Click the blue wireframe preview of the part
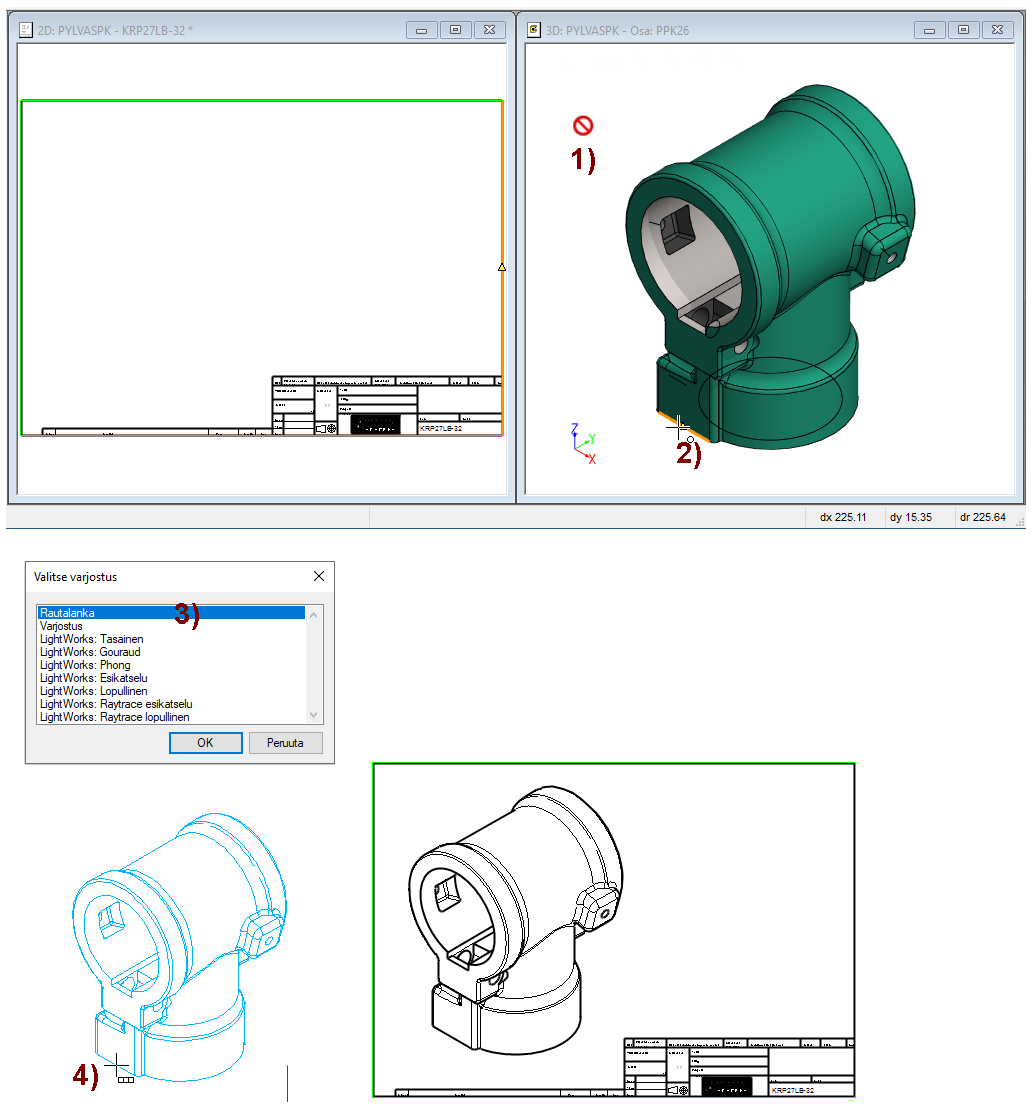The width and height of the screenshot is (1032, 1106). click(x=180, y=950)
